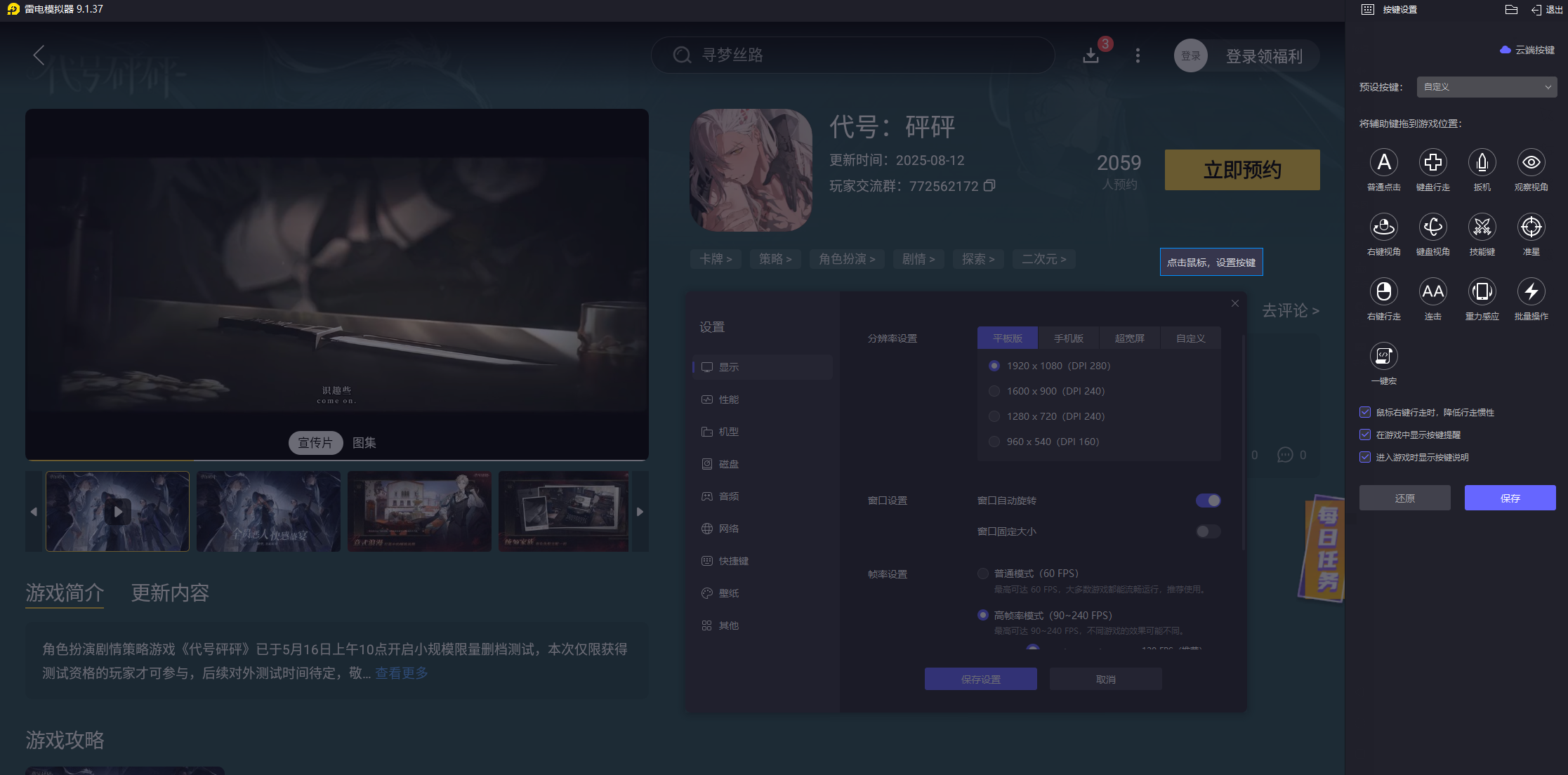This screenshot has height=775, width=1568.
Task: Select the 一键宏 macro icon
Action: [x=1383, y=357]
